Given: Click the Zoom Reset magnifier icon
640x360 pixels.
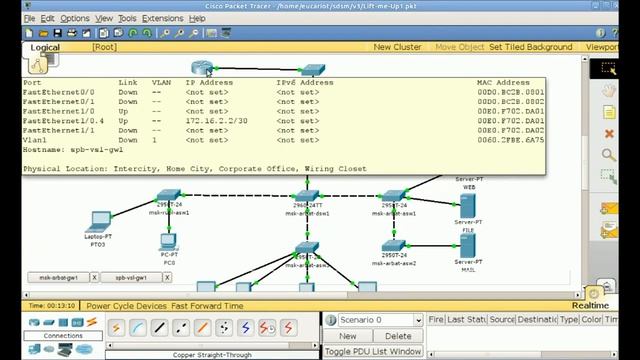Looking at the screenshot, I should pos(179,33).
